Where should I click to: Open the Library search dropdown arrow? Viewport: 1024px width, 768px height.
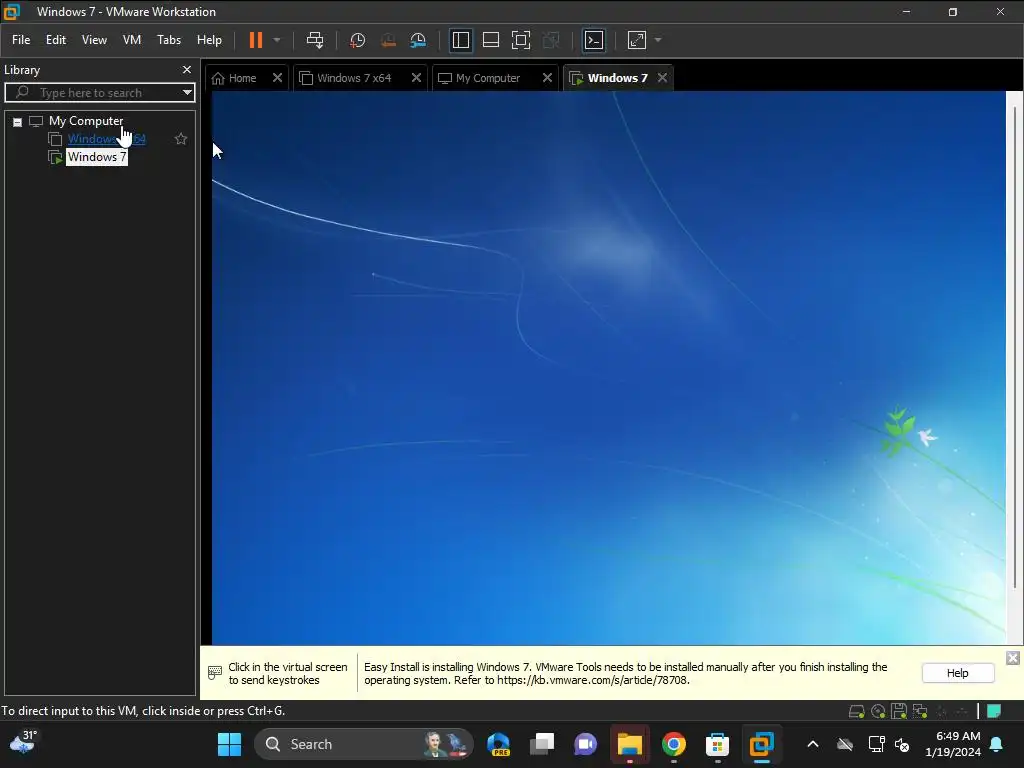click(x=187, y=93)
